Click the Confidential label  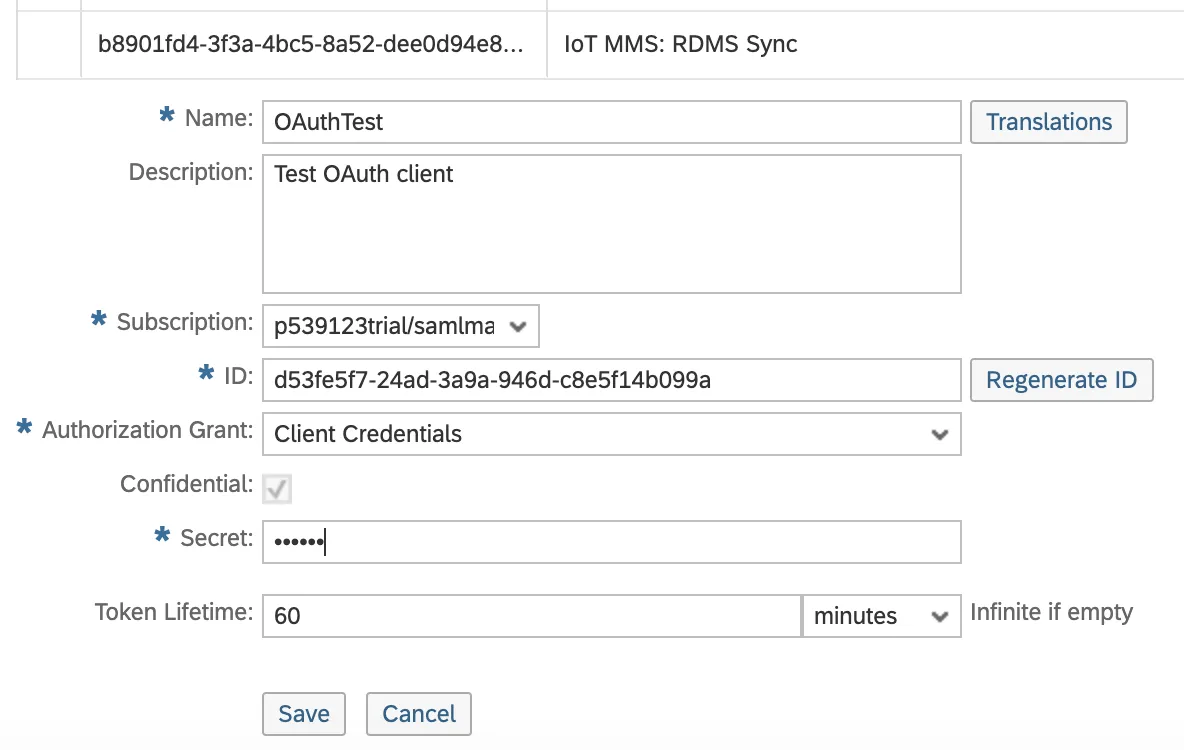(x=186, y=485)
